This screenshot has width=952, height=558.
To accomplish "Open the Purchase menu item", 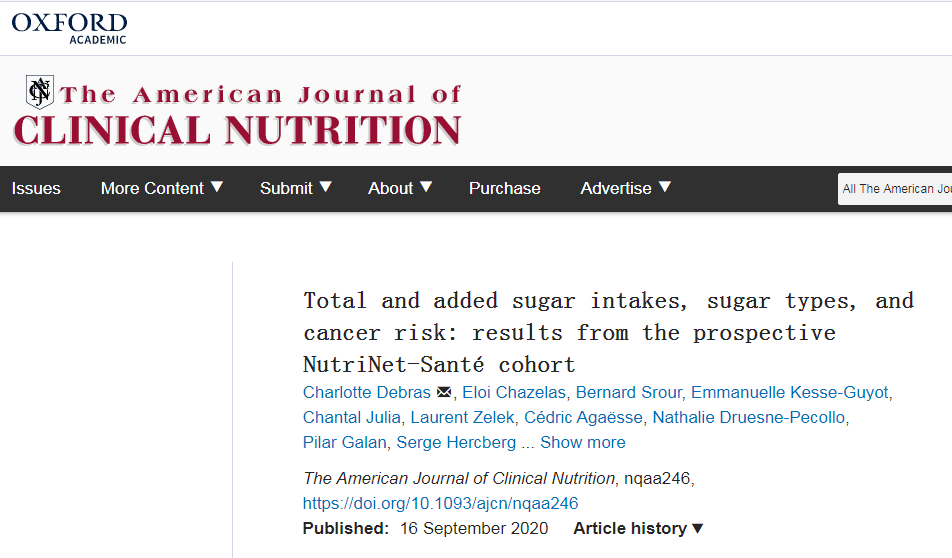I will click(505, 188).
